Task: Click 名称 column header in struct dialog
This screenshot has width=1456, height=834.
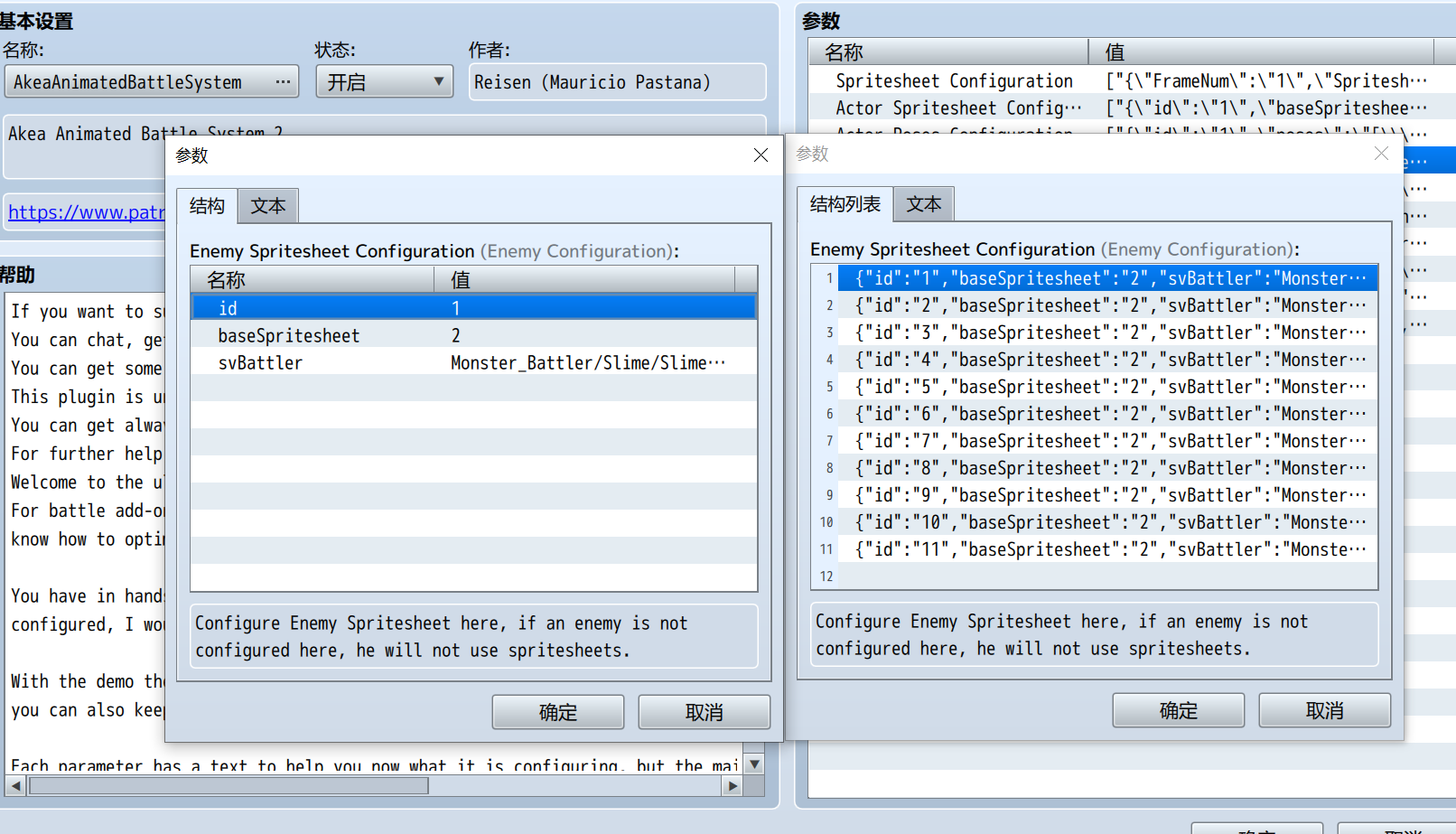Action: pos(313,279)
